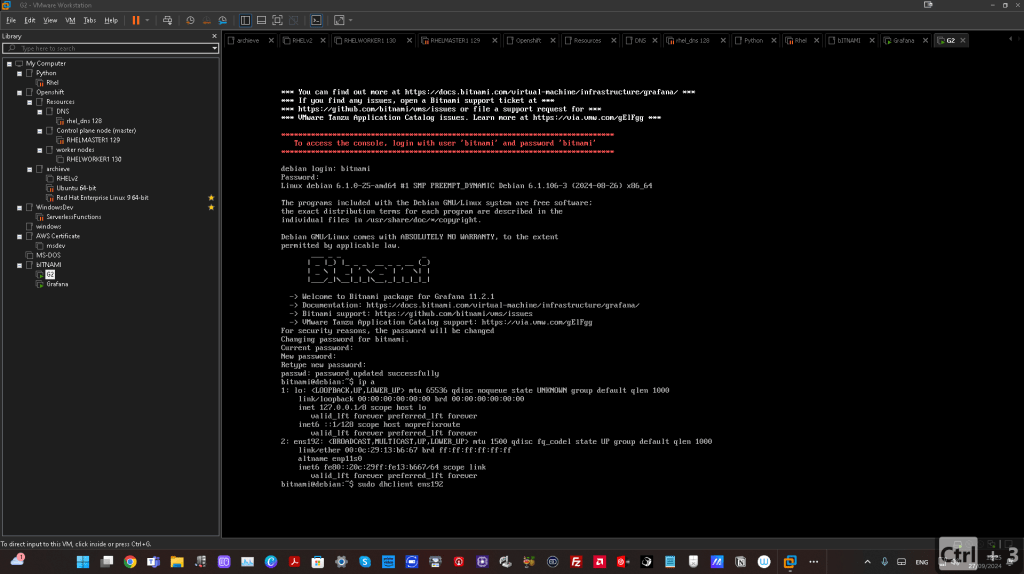Collapse Control plane node (master) folder
Screen dimensions: 1024x574
40,131
